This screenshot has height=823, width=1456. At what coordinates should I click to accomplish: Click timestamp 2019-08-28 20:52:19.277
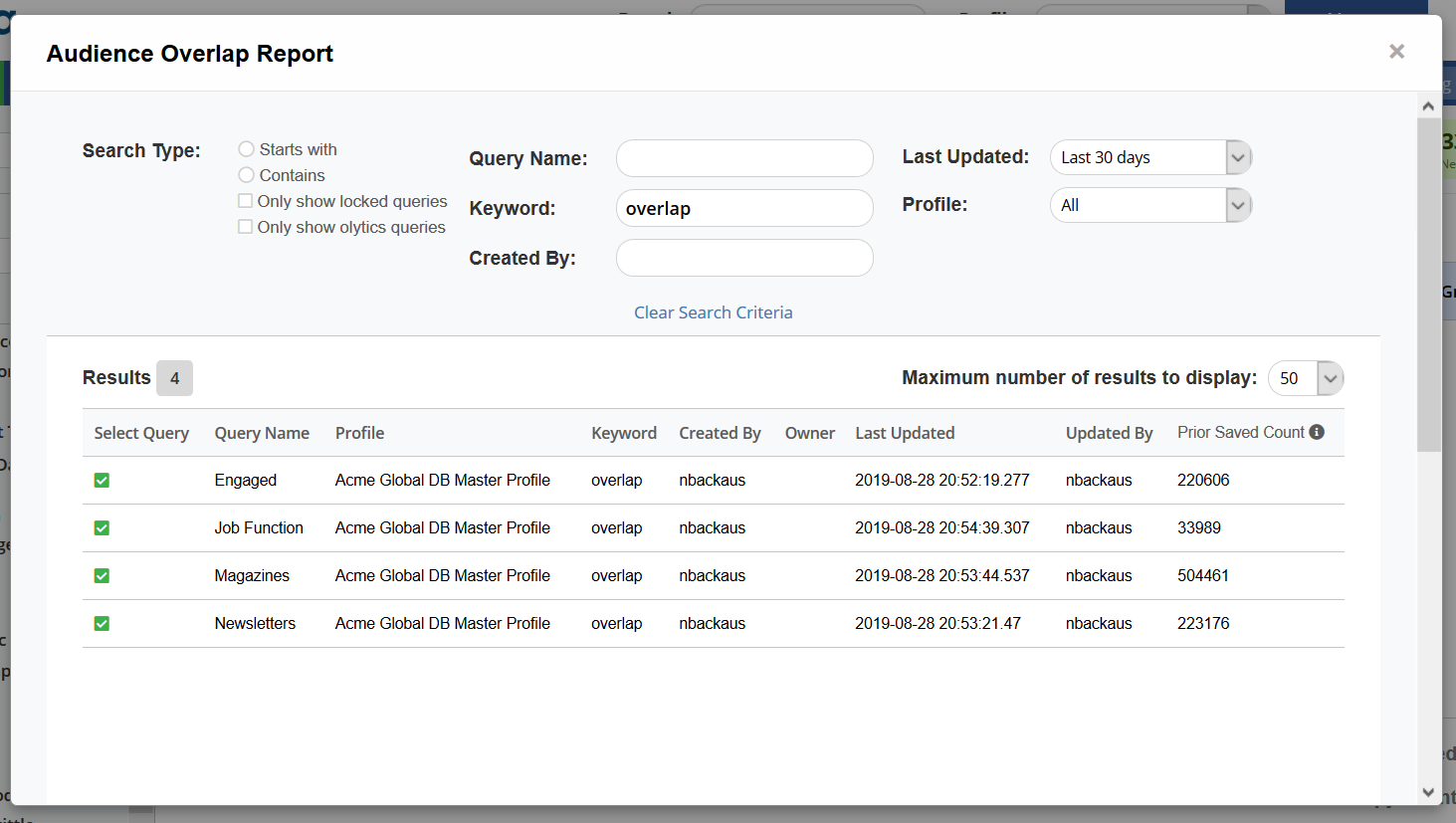pos(942,481)
